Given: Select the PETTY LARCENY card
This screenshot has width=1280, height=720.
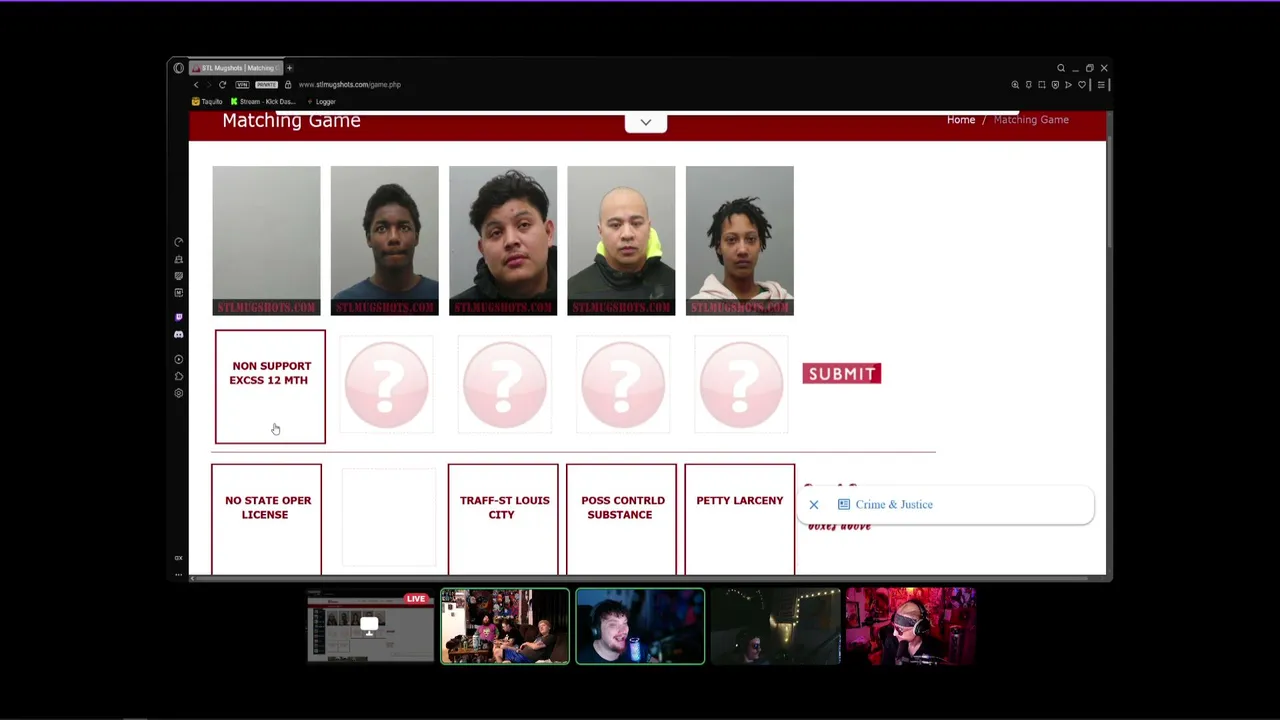Looking at the screenshot, I should (740, 519).
